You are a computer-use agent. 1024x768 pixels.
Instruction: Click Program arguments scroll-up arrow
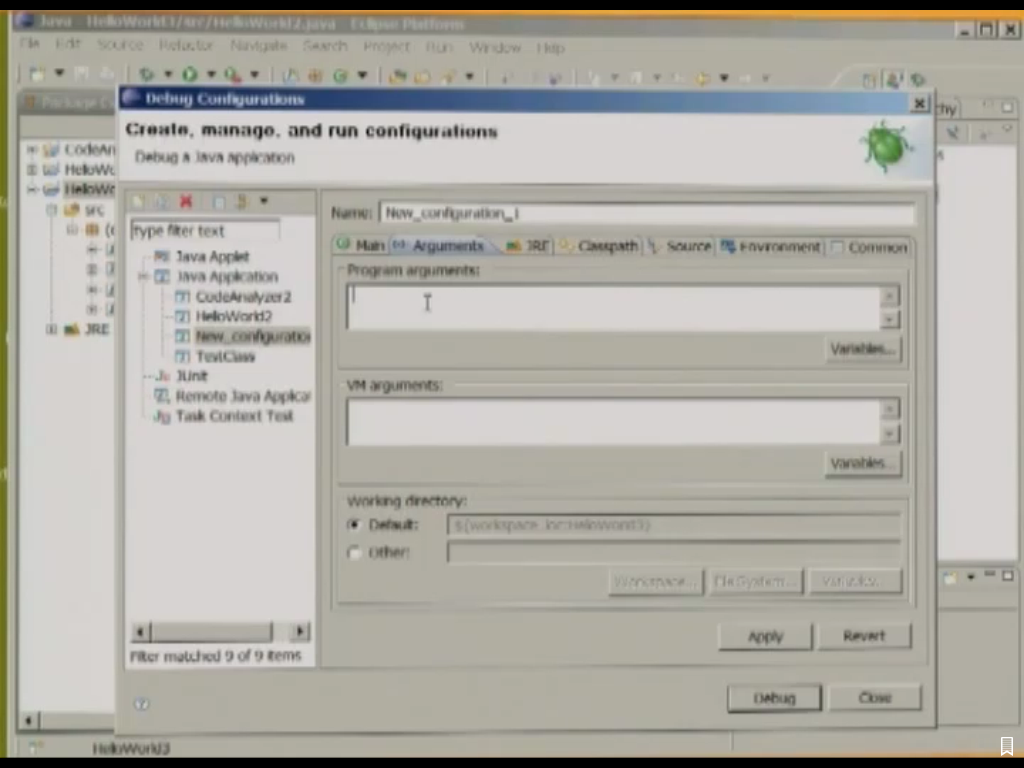tap(889, 296)
